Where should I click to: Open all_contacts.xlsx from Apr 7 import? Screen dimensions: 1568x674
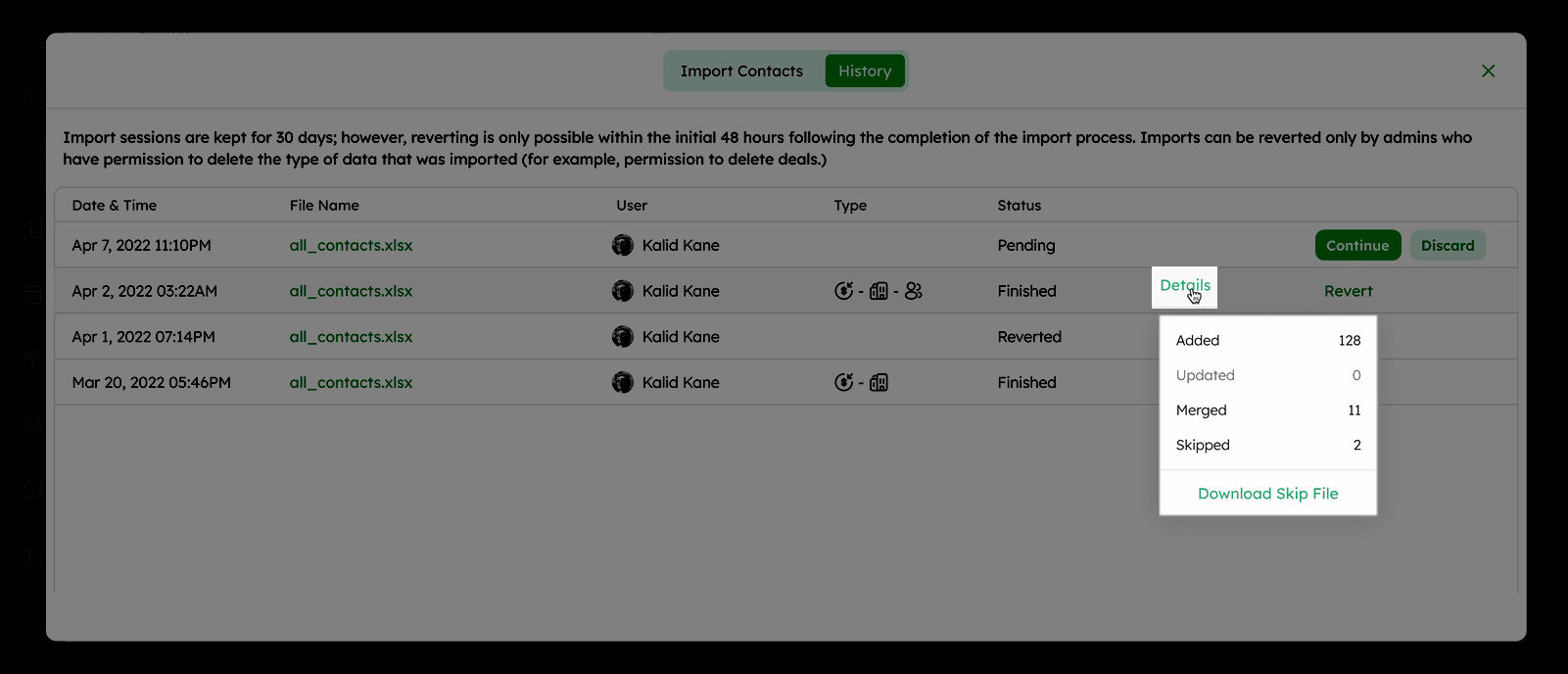click(x=351, y=246)
